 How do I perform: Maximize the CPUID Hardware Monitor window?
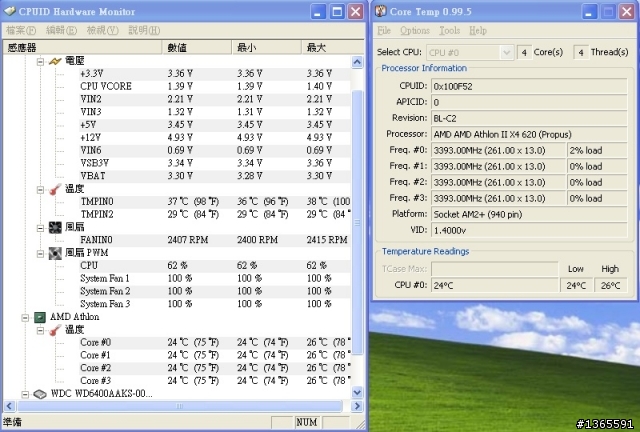(337, 12)
